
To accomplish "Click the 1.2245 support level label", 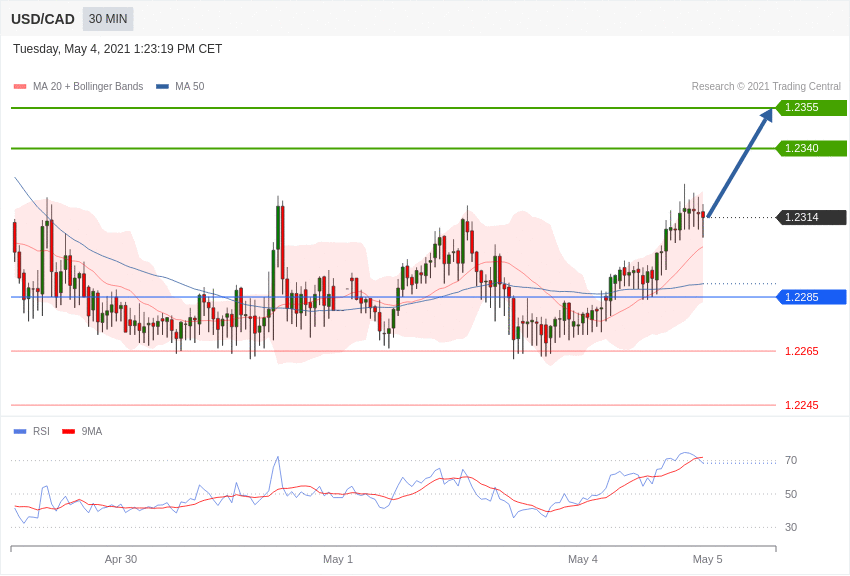I will coord(802,405).
